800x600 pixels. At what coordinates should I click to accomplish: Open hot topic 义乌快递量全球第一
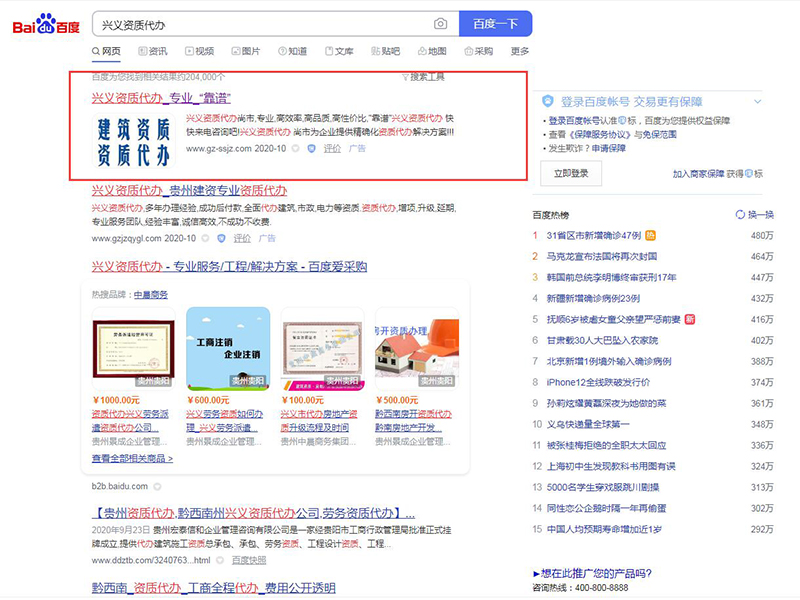point(588,424)
